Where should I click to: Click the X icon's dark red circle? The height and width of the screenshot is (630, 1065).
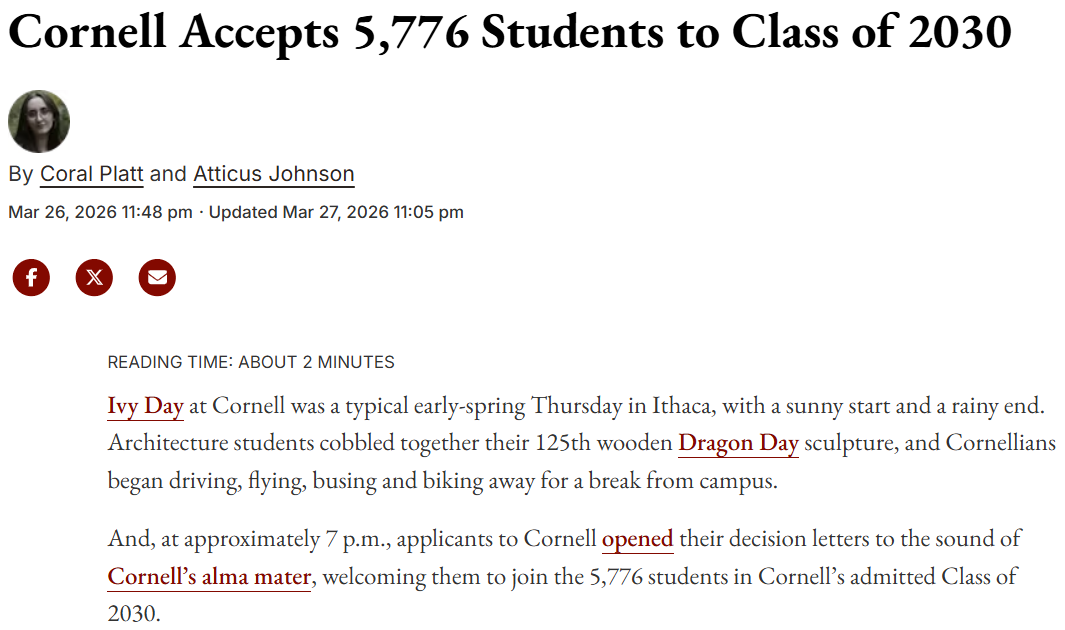click(94, 278)
